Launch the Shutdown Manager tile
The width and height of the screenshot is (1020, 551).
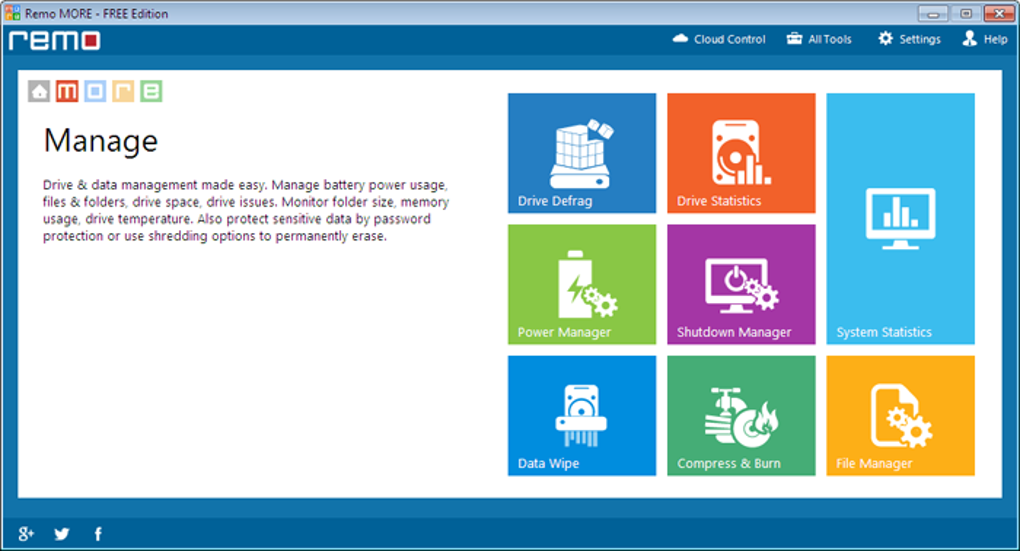[x=741, y=284]
